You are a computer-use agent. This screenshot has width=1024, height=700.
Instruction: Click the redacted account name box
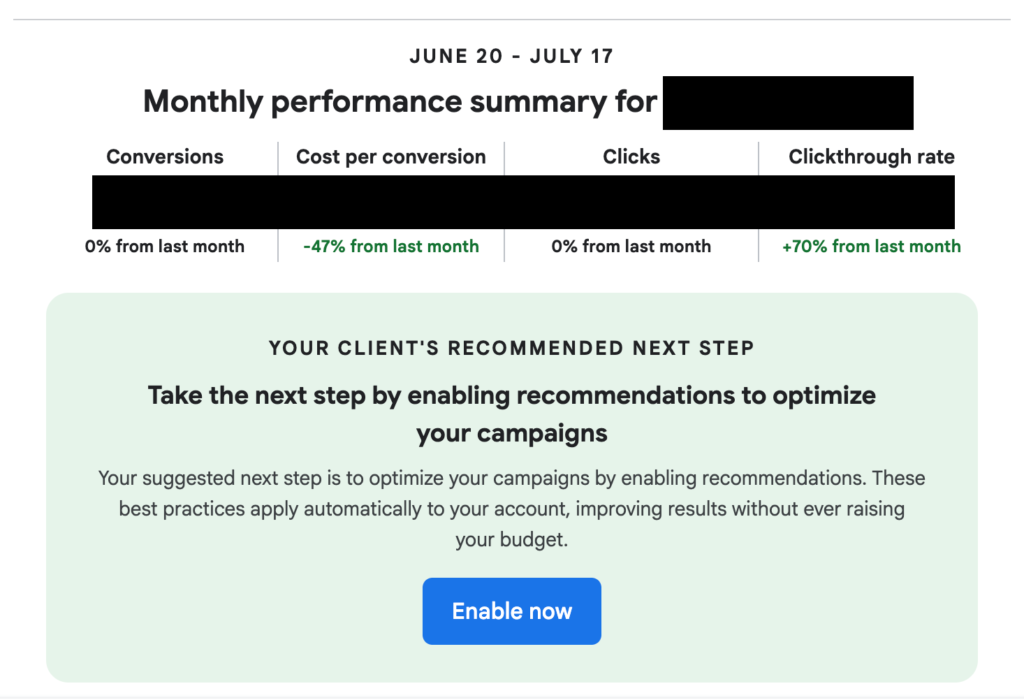[788, 103]
